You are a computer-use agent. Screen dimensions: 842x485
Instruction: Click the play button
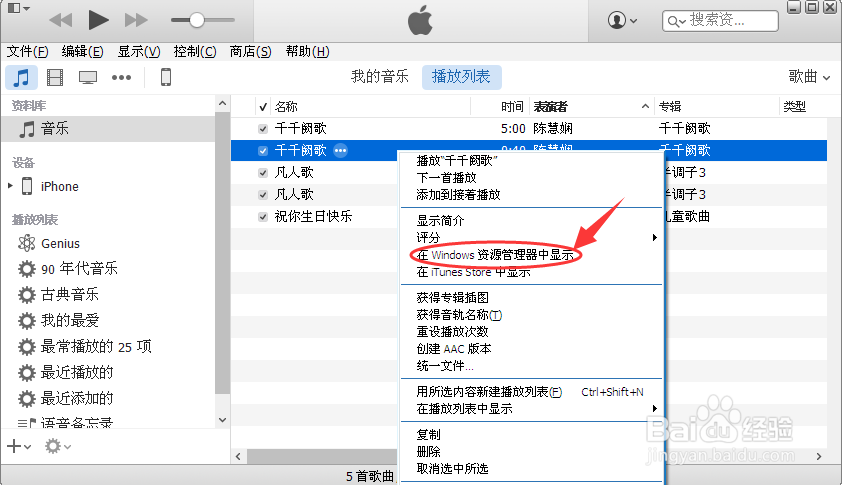click(98, 20)
